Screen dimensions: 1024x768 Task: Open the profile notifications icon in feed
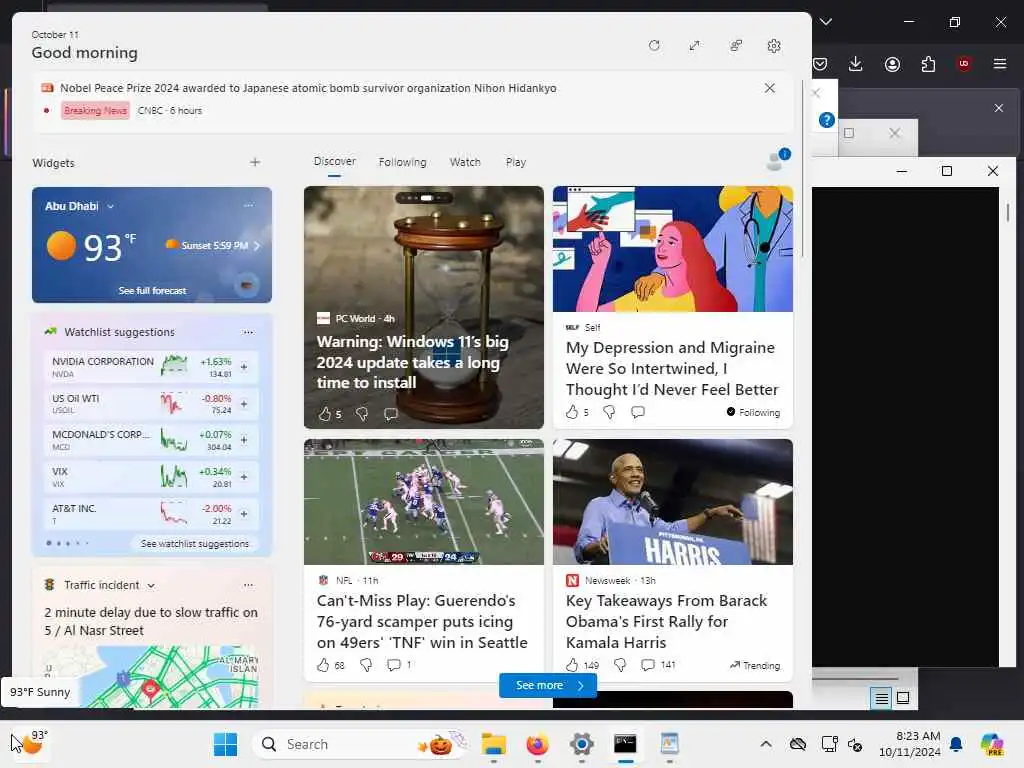[x=777, y=159]
